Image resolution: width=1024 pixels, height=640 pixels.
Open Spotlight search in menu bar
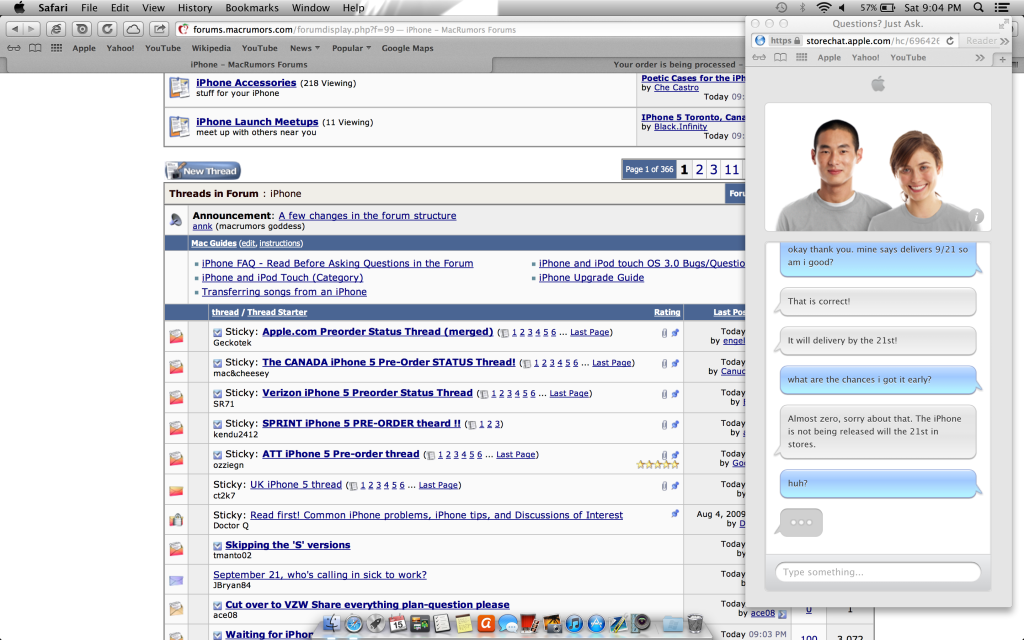click(978, 8)
